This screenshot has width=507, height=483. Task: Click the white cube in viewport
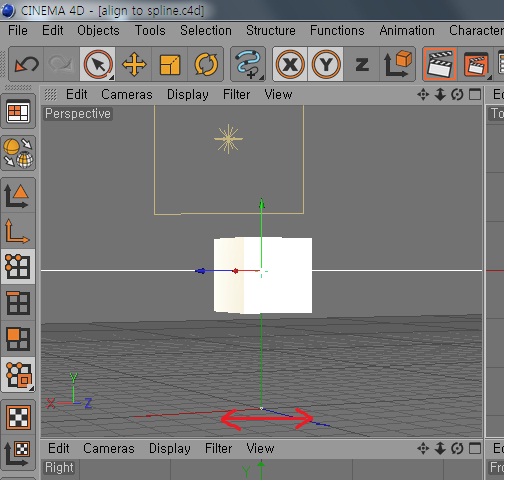[x=263, y=275]
